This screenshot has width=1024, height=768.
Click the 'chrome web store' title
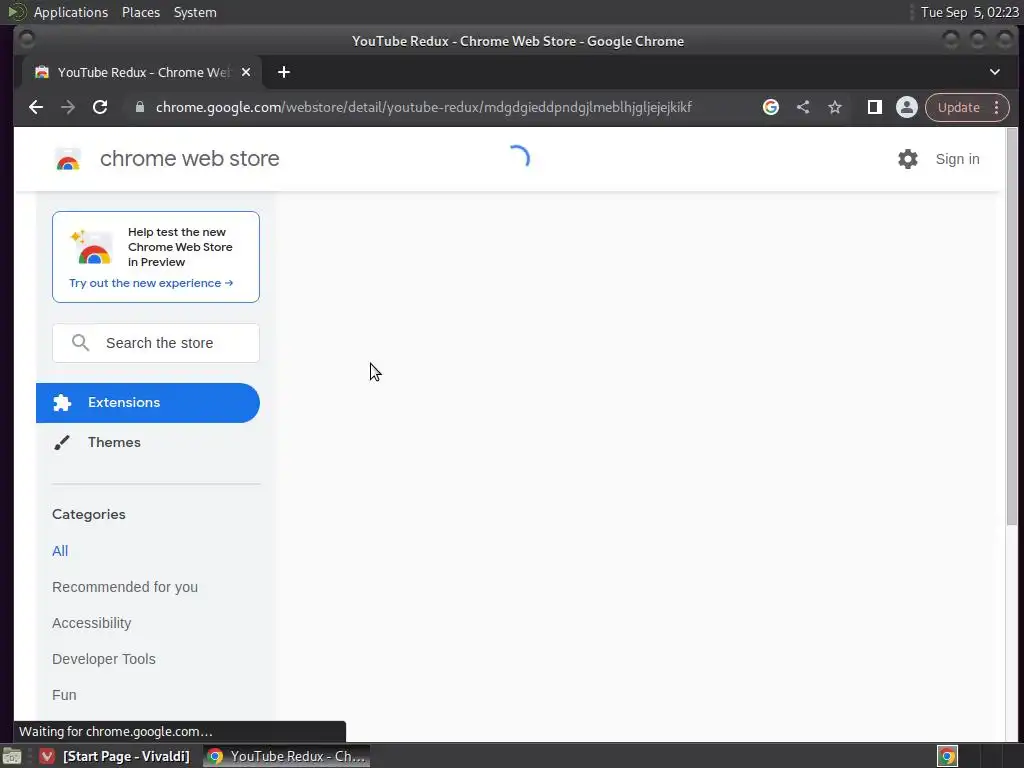[x=189, y=158]
